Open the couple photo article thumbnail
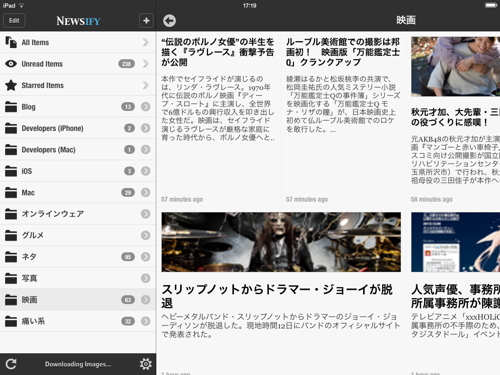Screen dimensions: 500x375 pos(455,66)
